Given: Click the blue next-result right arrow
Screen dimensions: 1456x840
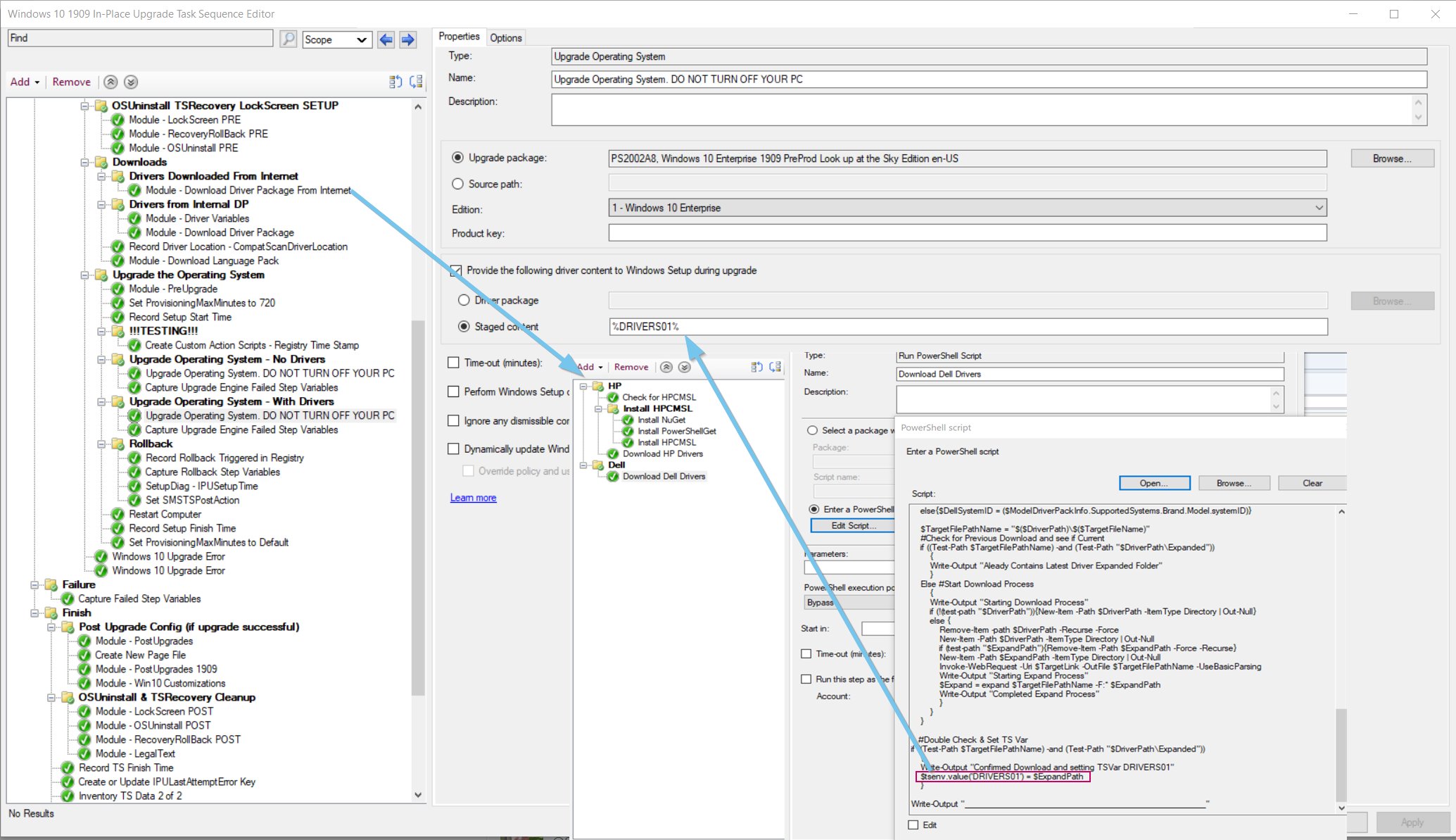Looking at the screenshot, I should tap(408, 39).
